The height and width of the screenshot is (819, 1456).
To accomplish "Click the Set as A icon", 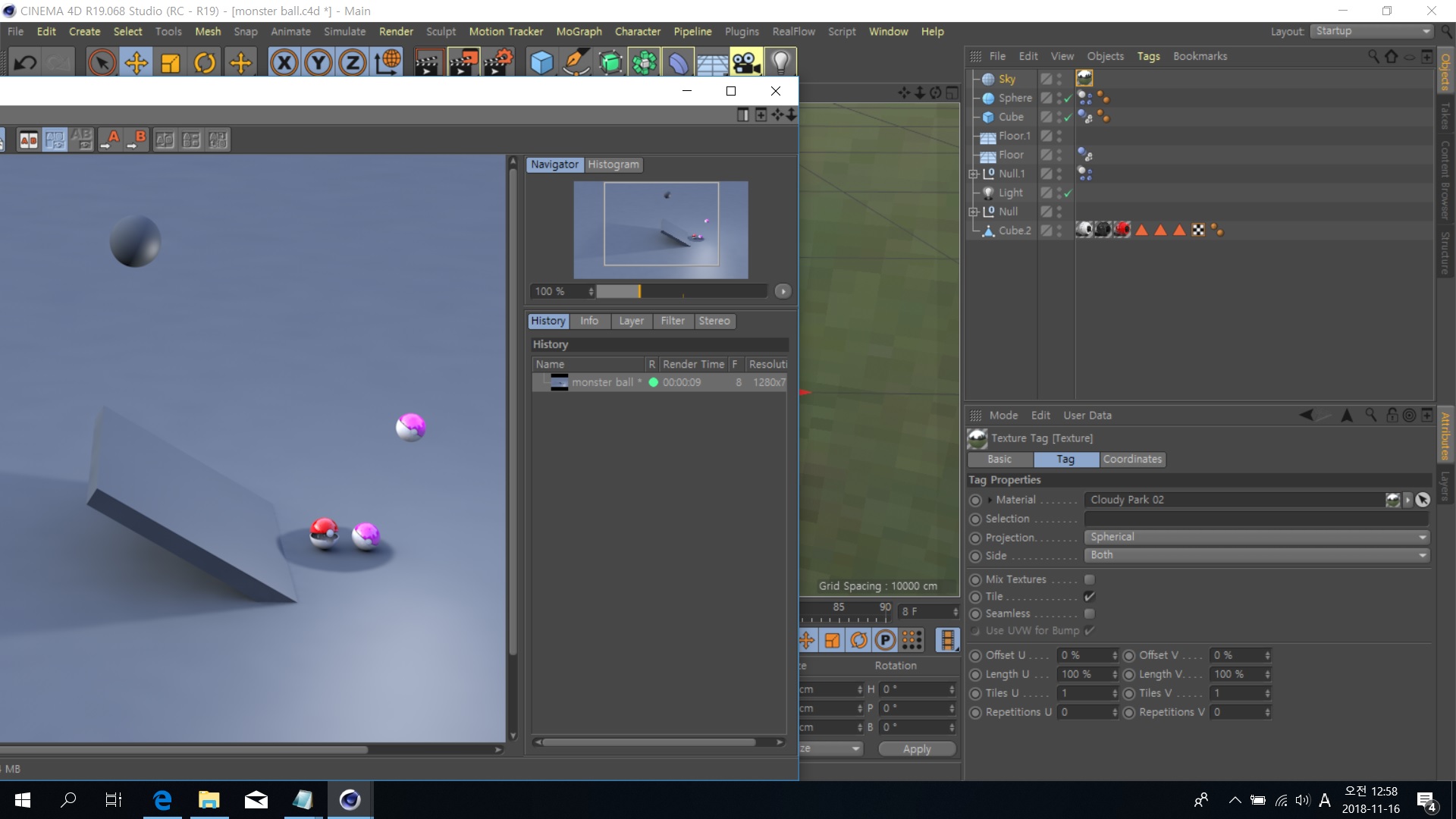I will pos(111,140).
